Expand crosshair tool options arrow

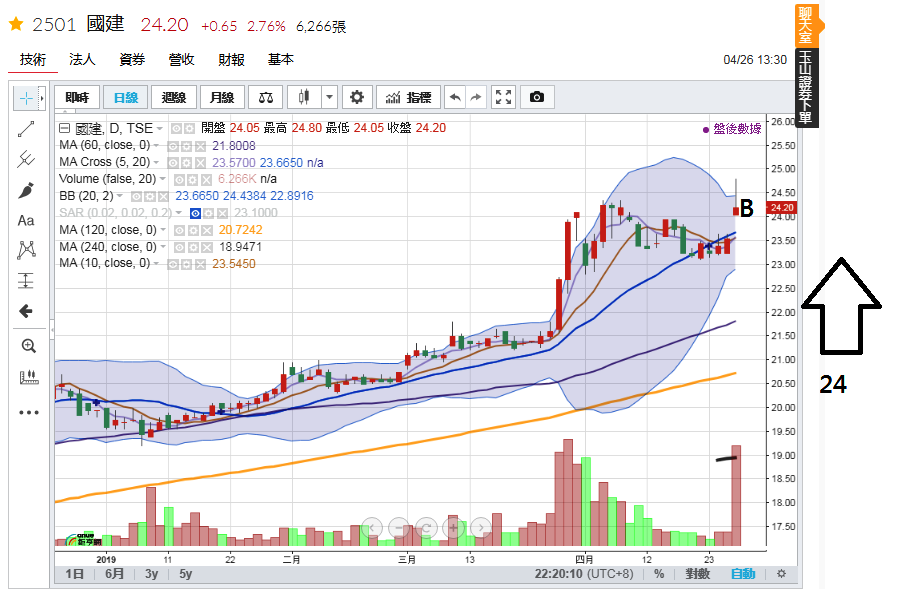[x=41, y=99]
